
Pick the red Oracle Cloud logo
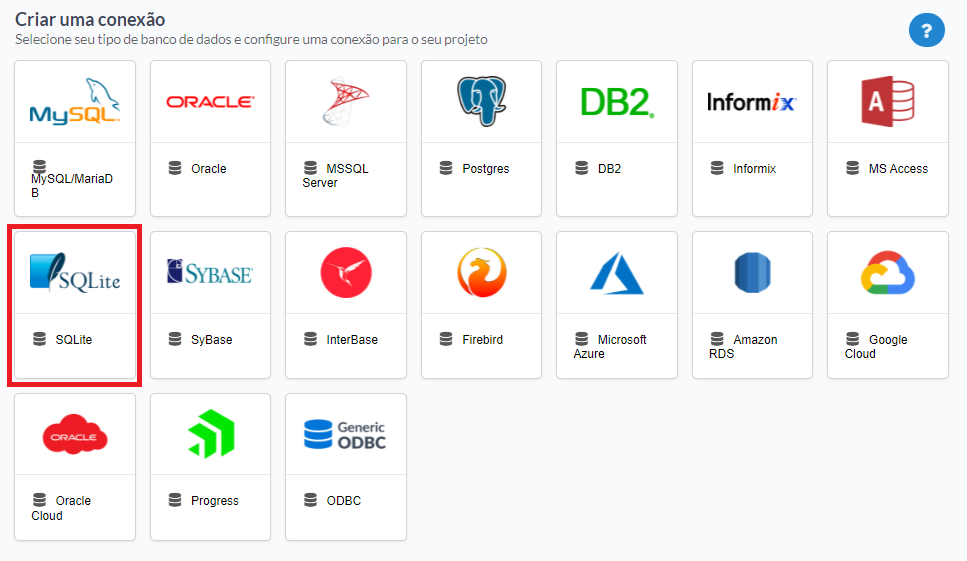(75, 435)
